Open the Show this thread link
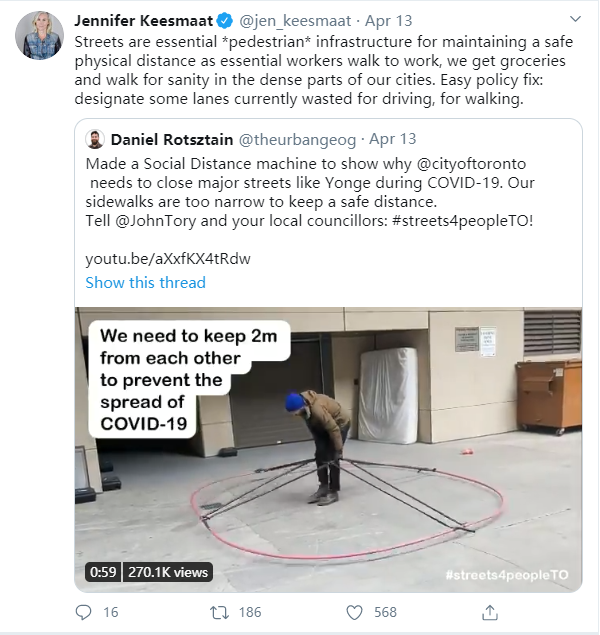The width and height of the screenshot is (600, 635). (145, 282)
